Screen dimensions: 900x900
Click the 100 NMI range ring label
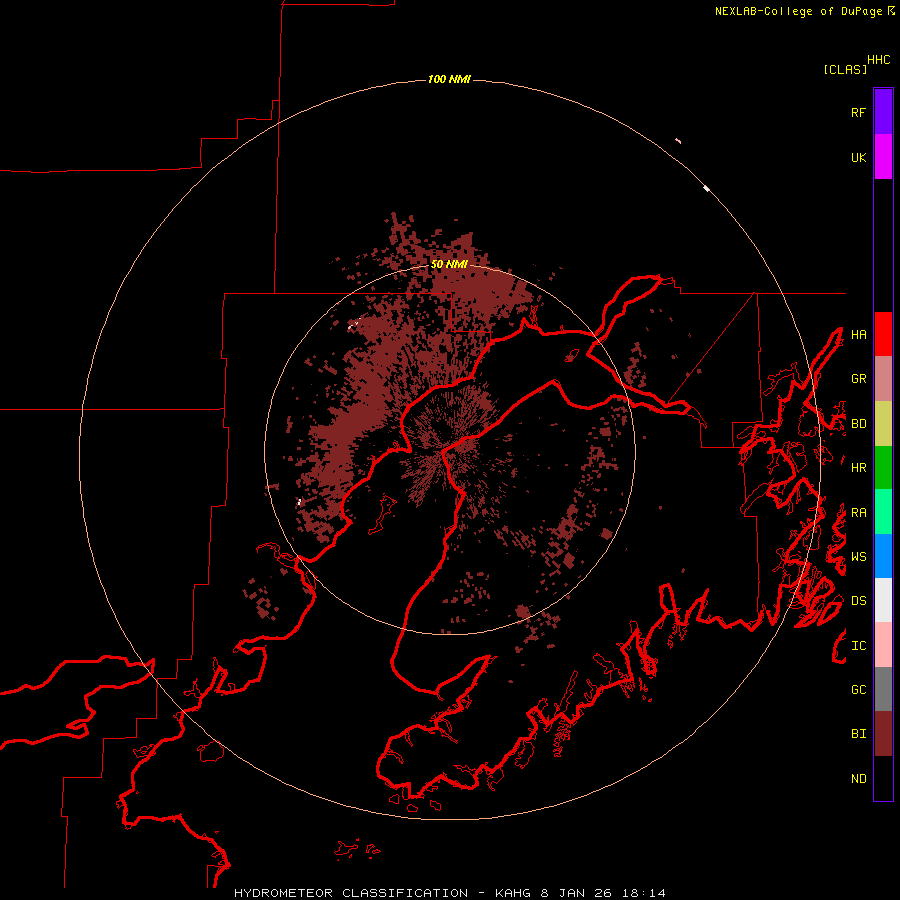(449, 79)
